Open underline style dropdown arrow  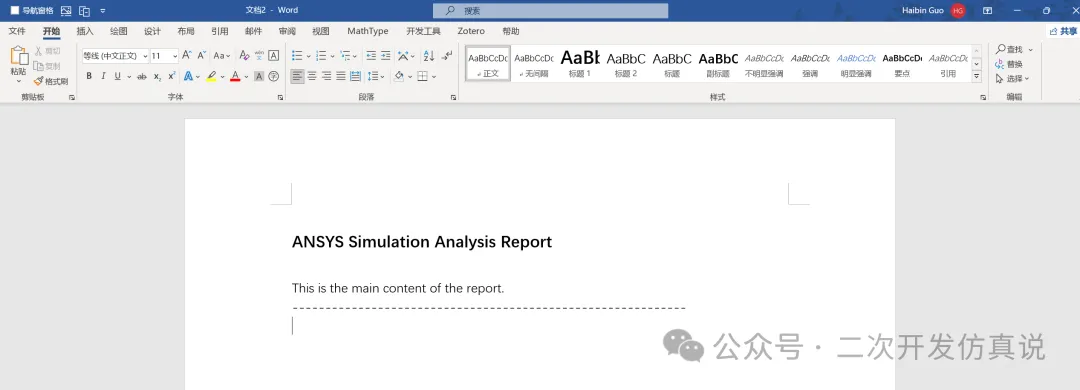[x=129, y=76]
